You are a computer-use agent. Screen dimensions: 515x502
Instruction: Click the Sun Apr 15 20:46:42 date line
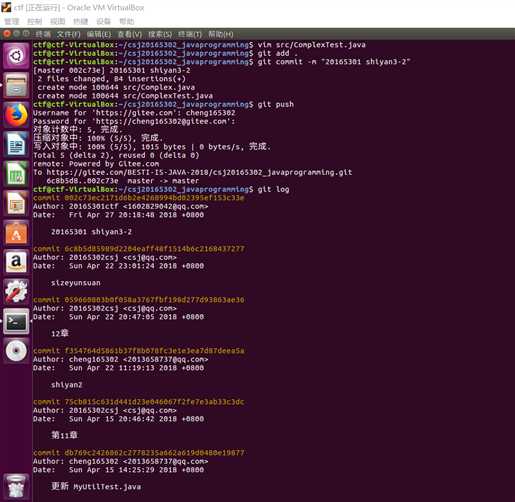point(118,419)
